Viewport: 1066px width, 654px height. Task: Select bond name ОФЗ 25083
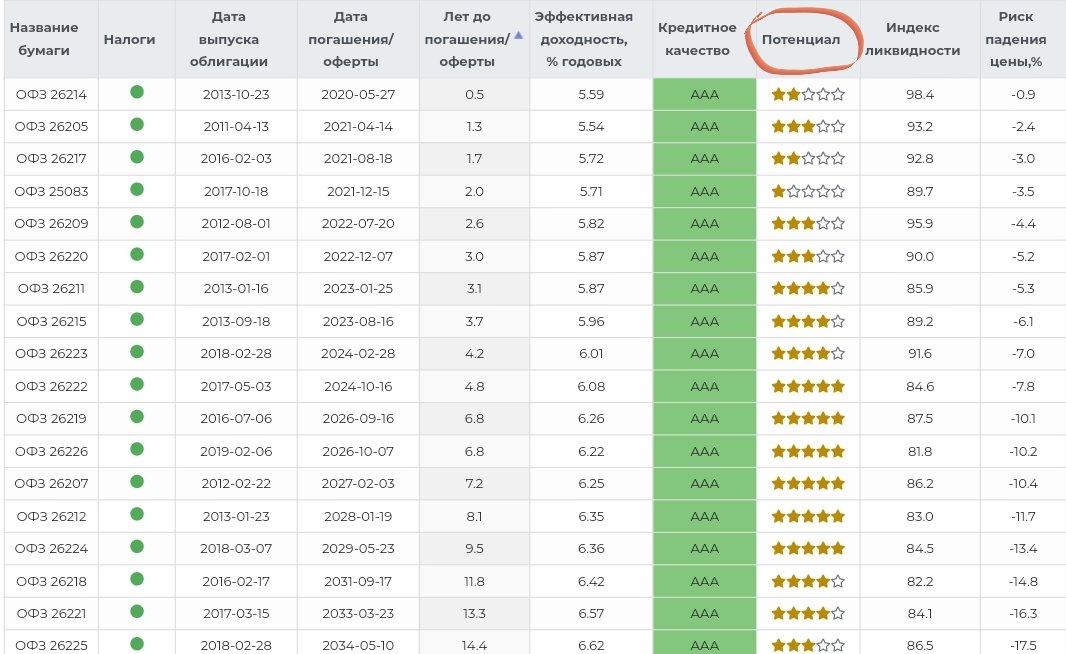point(52,192)
